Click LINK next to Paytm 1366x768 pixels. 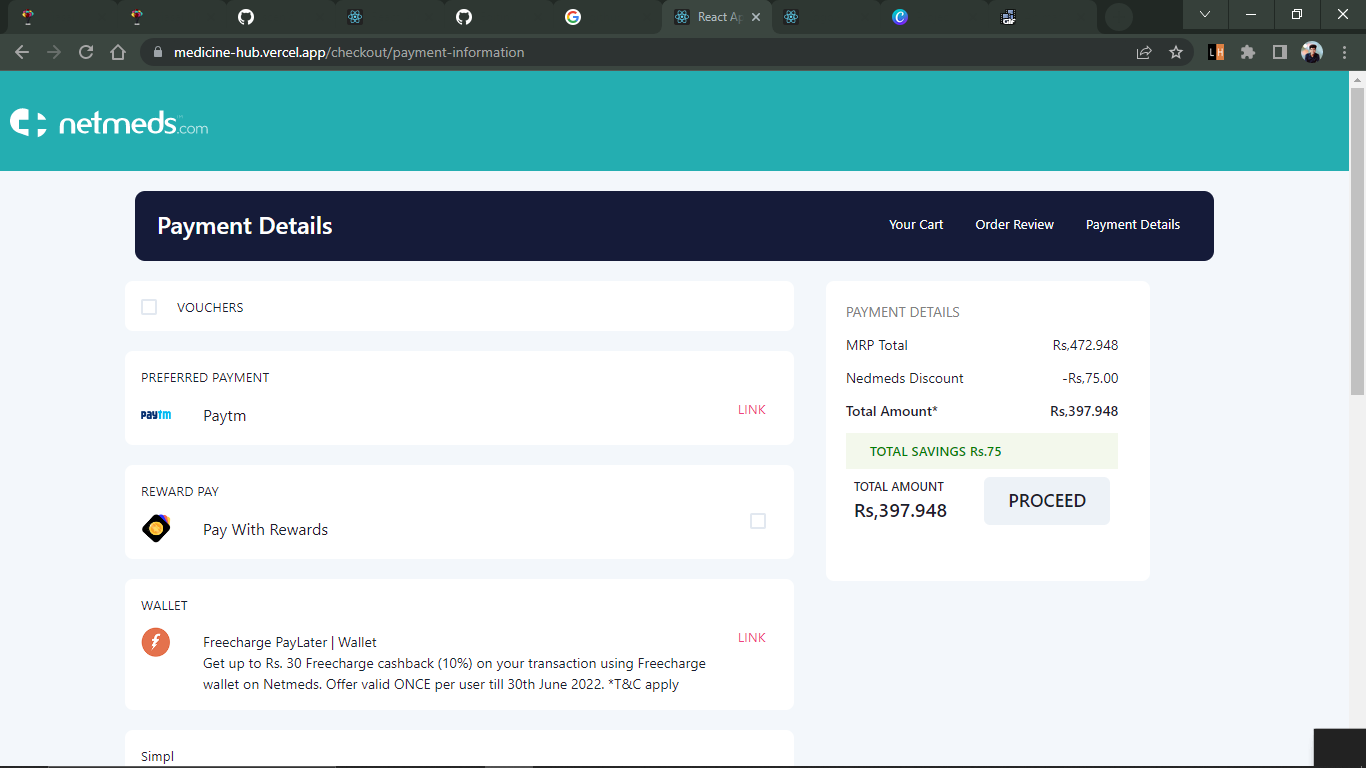[x=751, y=410]
